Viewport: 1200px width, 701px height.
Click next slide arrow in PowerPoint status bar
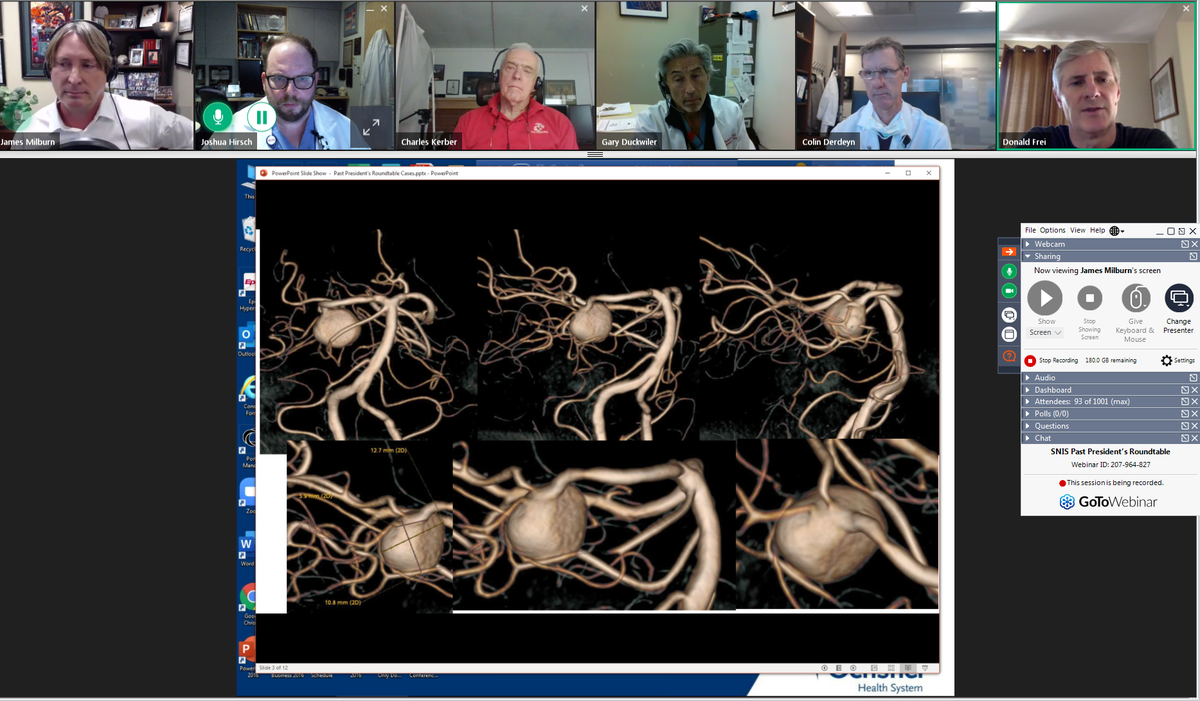(853, 667)
